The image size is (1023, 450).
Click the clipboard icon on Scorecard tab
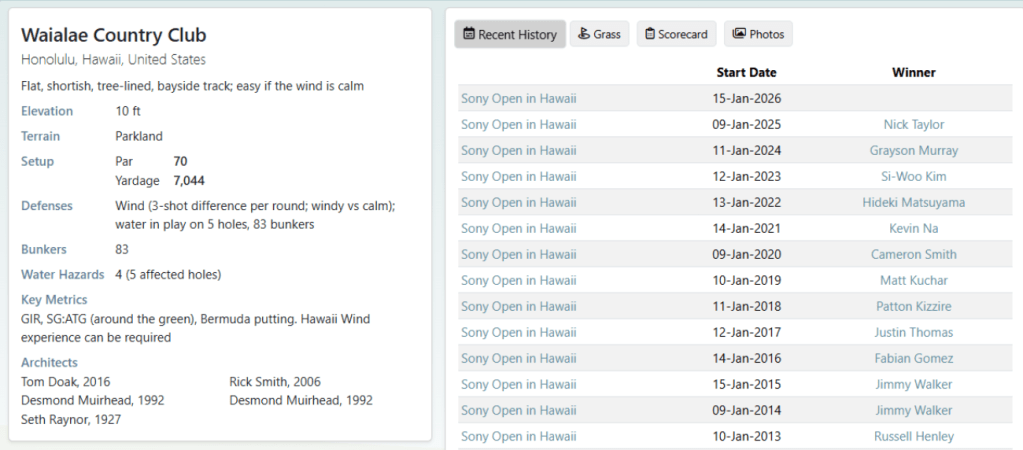pos(649,34)
